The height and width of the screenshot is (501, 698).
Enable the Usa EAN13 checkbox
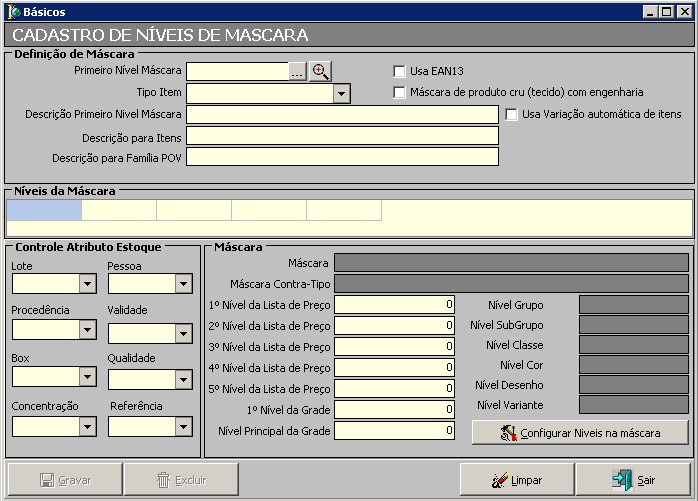point(400,72)
